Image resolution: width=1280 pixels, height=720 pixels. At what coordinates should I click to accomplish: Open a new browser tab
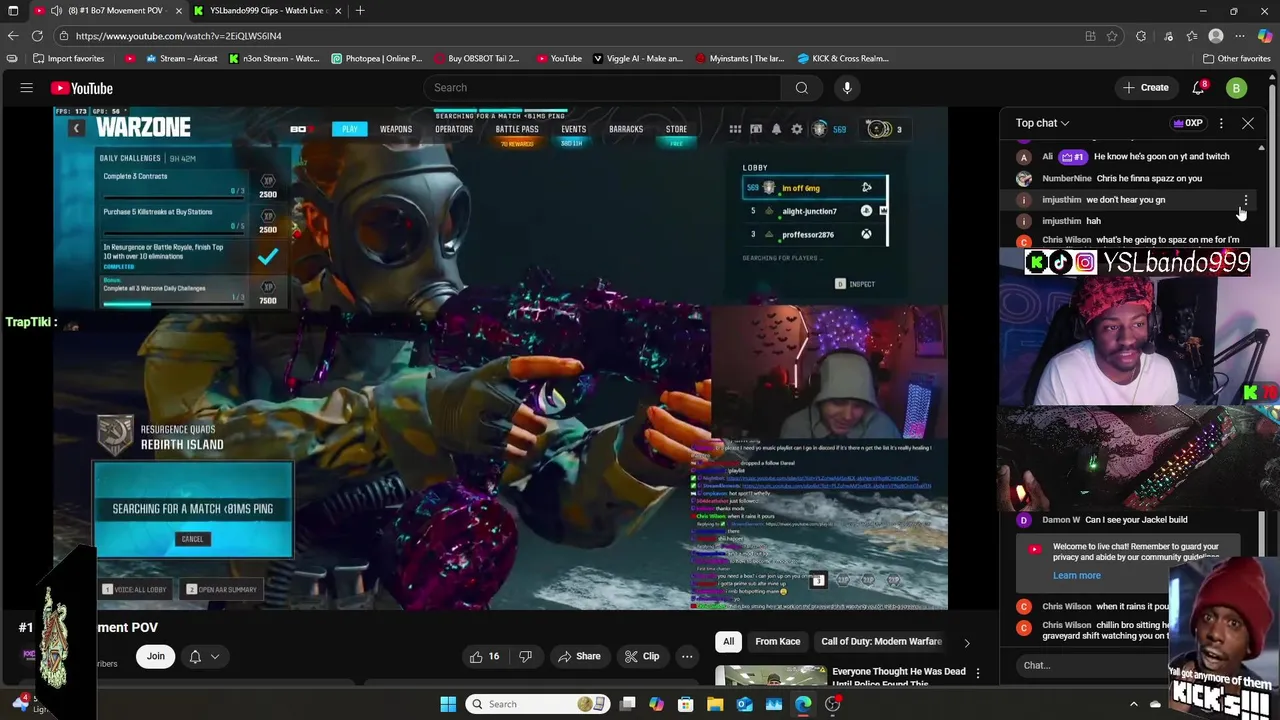coord(360,10)
